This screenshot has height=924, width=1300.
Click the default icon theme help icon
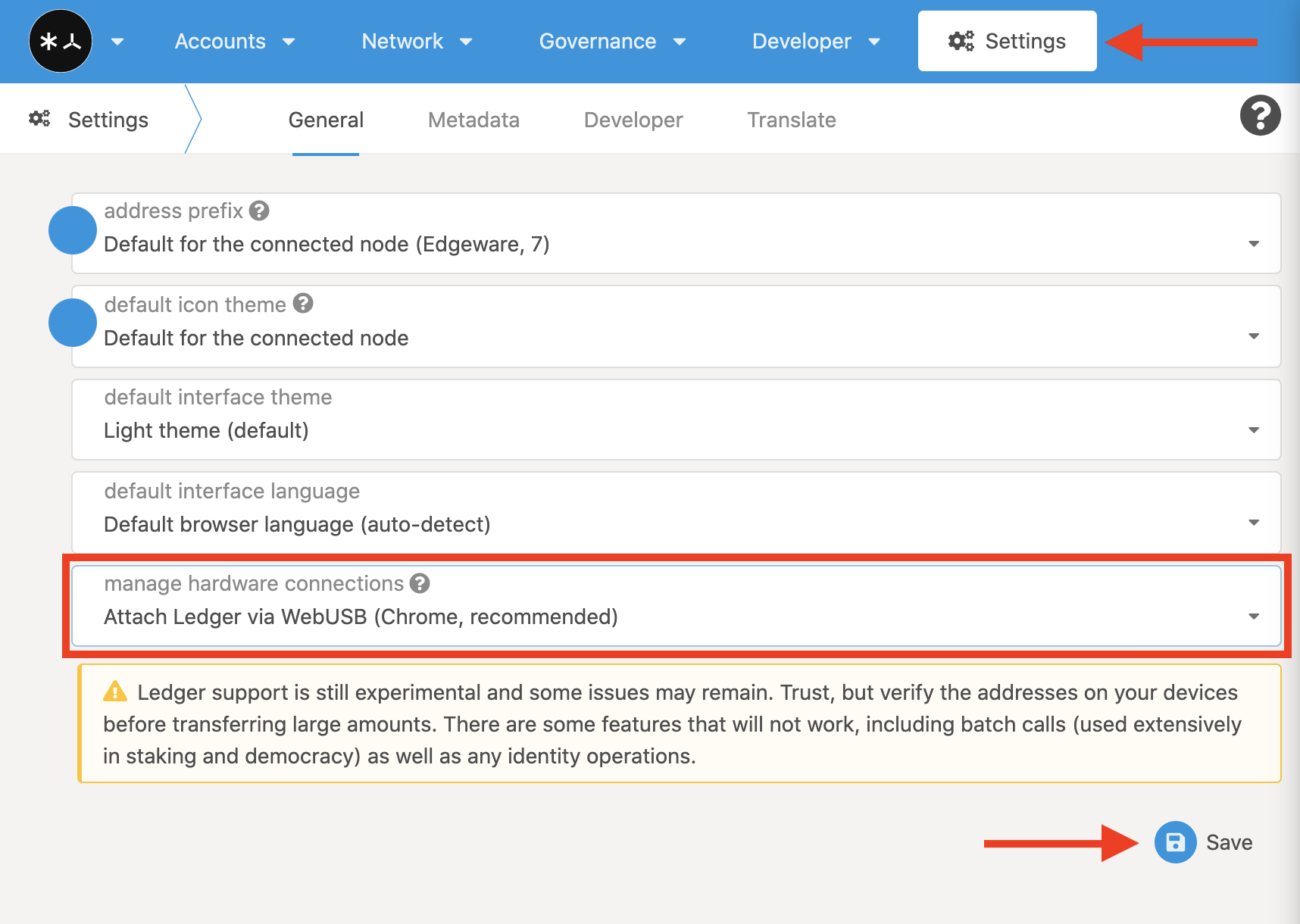tap(303, 304)
